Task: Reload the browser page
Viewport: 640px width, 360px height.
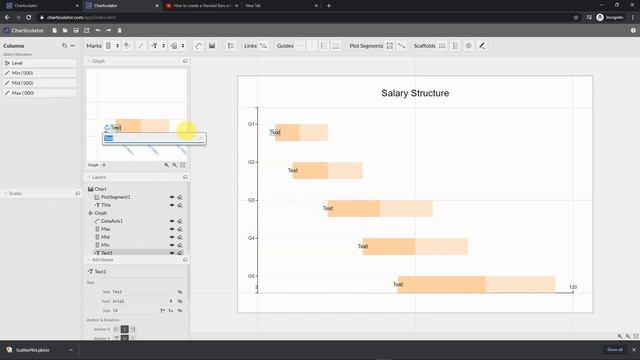Action: pyautogui.click(x=29, y=18)
